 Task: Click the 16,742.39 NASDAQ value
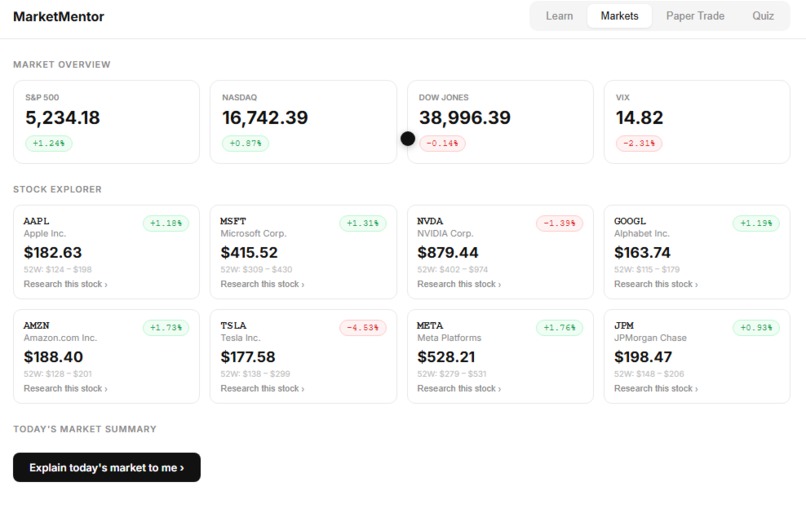pyautogui.click(x=265, y=118)
